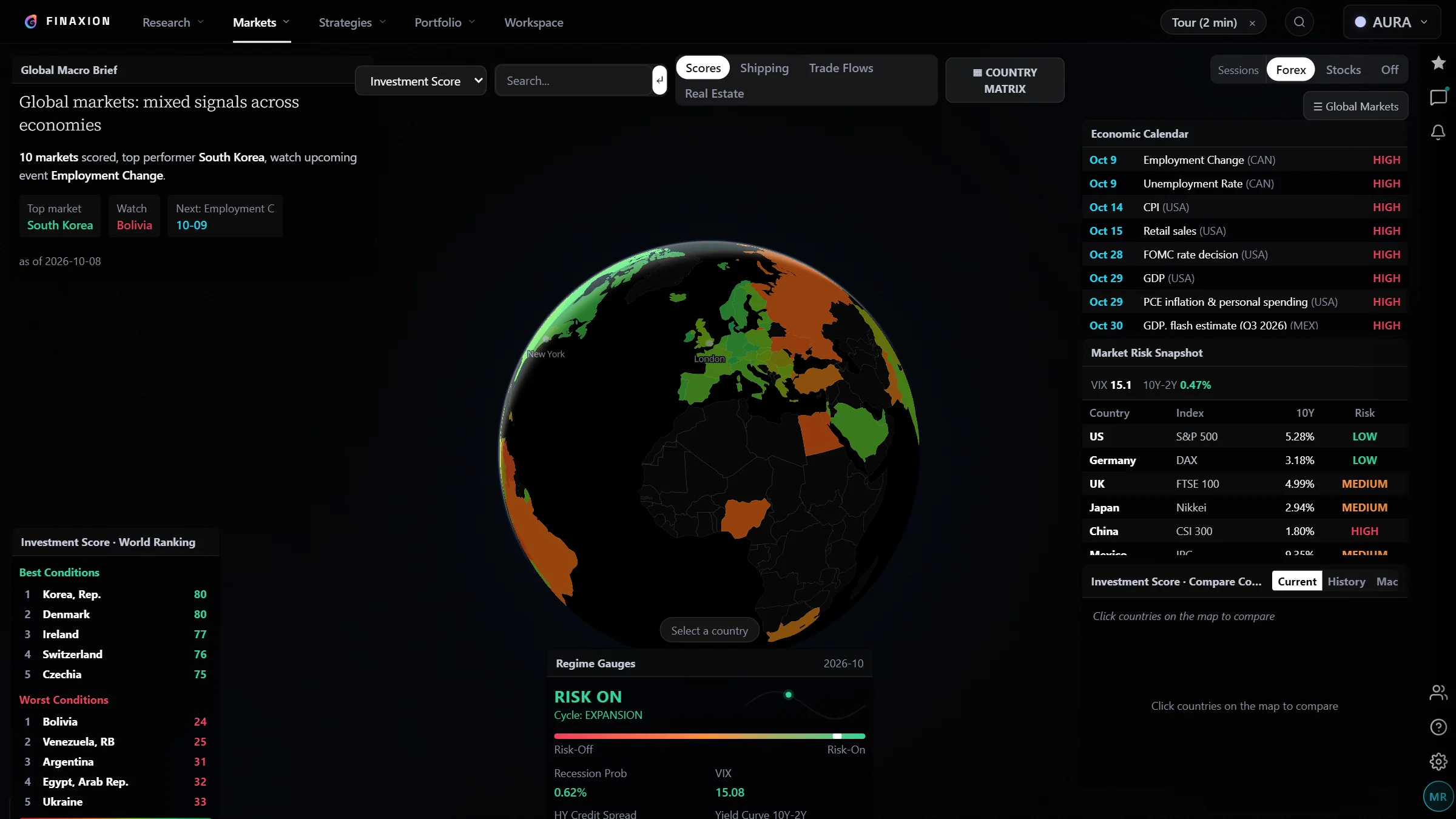Switch to the Mac compare tab
This screenshot has height=819, width=1456.
point(1387,581)
